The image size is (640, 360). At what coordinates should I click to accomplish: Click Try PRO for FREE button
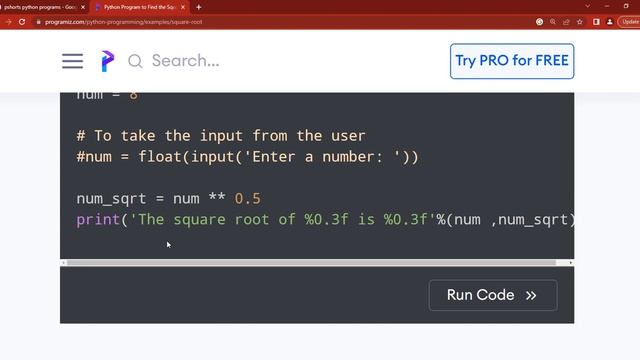click(512, 61)
